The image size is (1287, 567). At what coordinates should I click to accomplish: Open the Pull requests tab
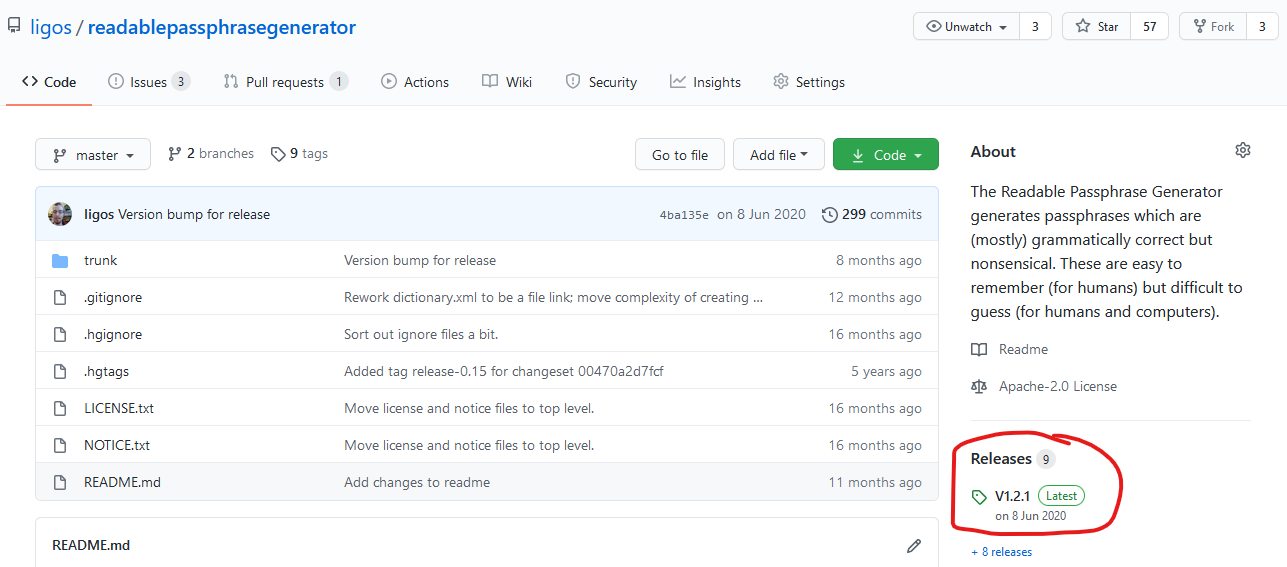[x=285, y=82]
